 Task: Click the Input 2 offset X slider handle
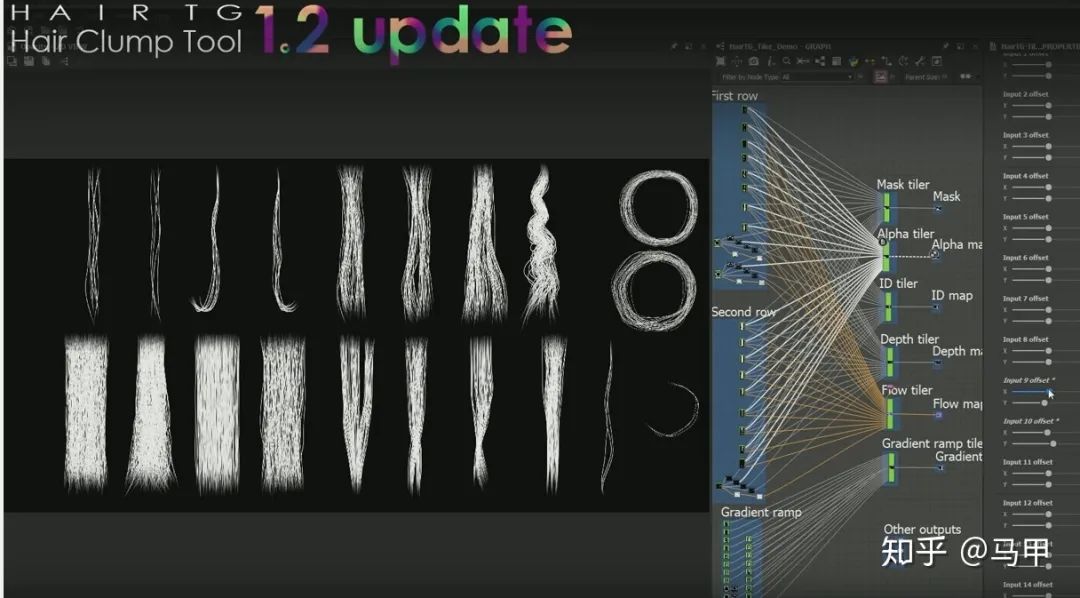coord(1048,105)
